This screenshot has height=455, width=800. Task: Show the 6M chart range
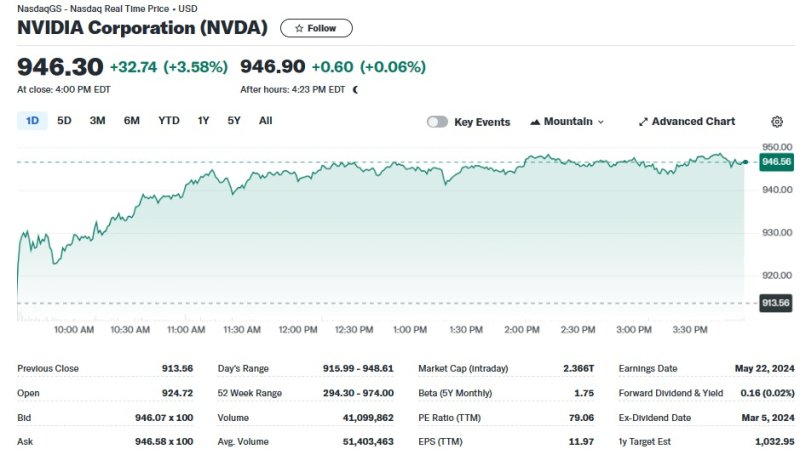pos(131,121)
